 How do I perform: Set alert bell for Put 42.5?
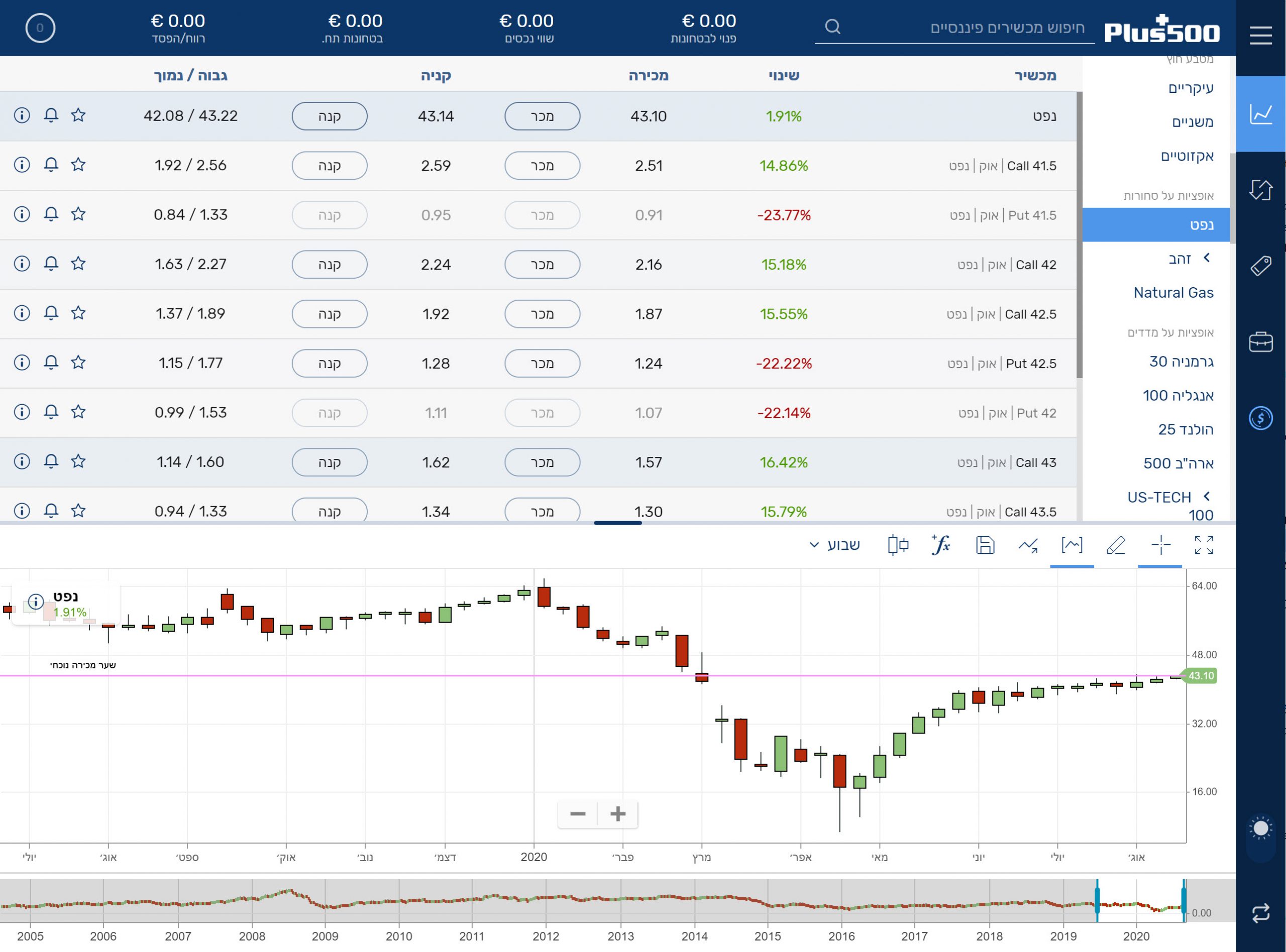(x=51, y=363)
